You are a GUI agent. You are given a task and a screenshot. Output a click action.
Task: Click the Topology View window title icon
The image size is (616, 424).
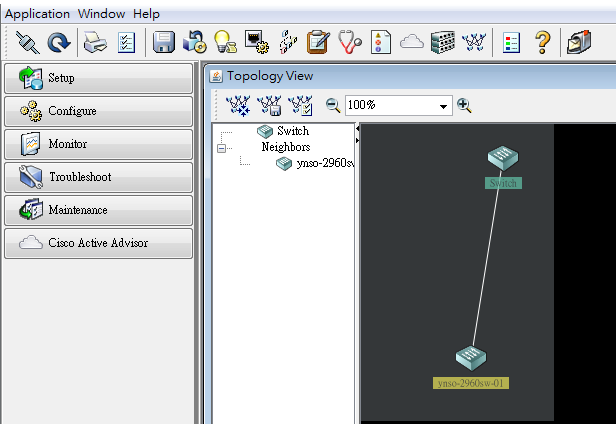coord(216,76)
